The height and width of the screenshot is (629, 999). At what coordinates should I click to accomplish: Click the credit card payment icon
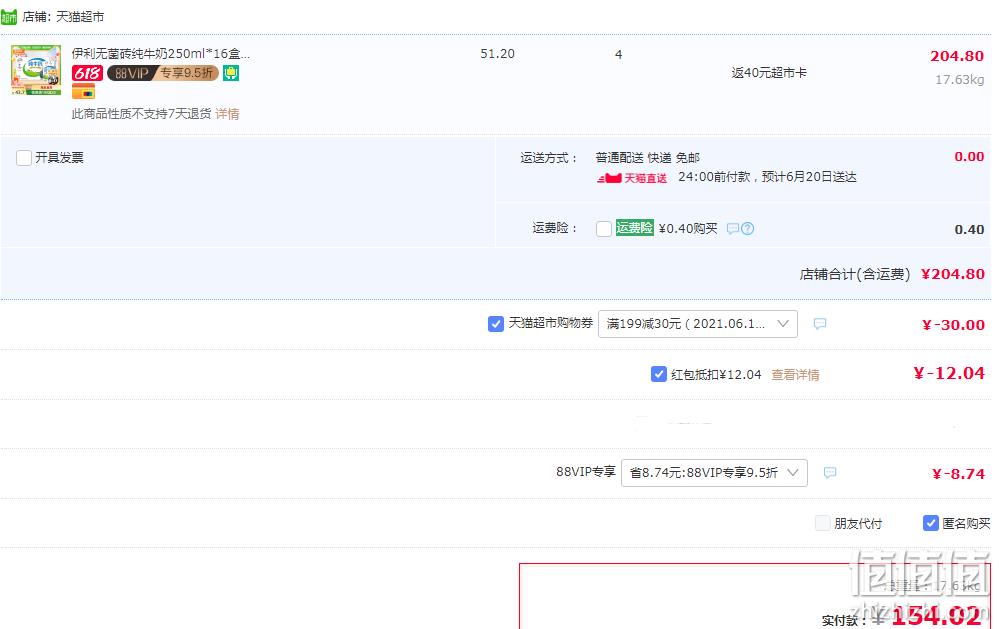(x=83, y=92)
